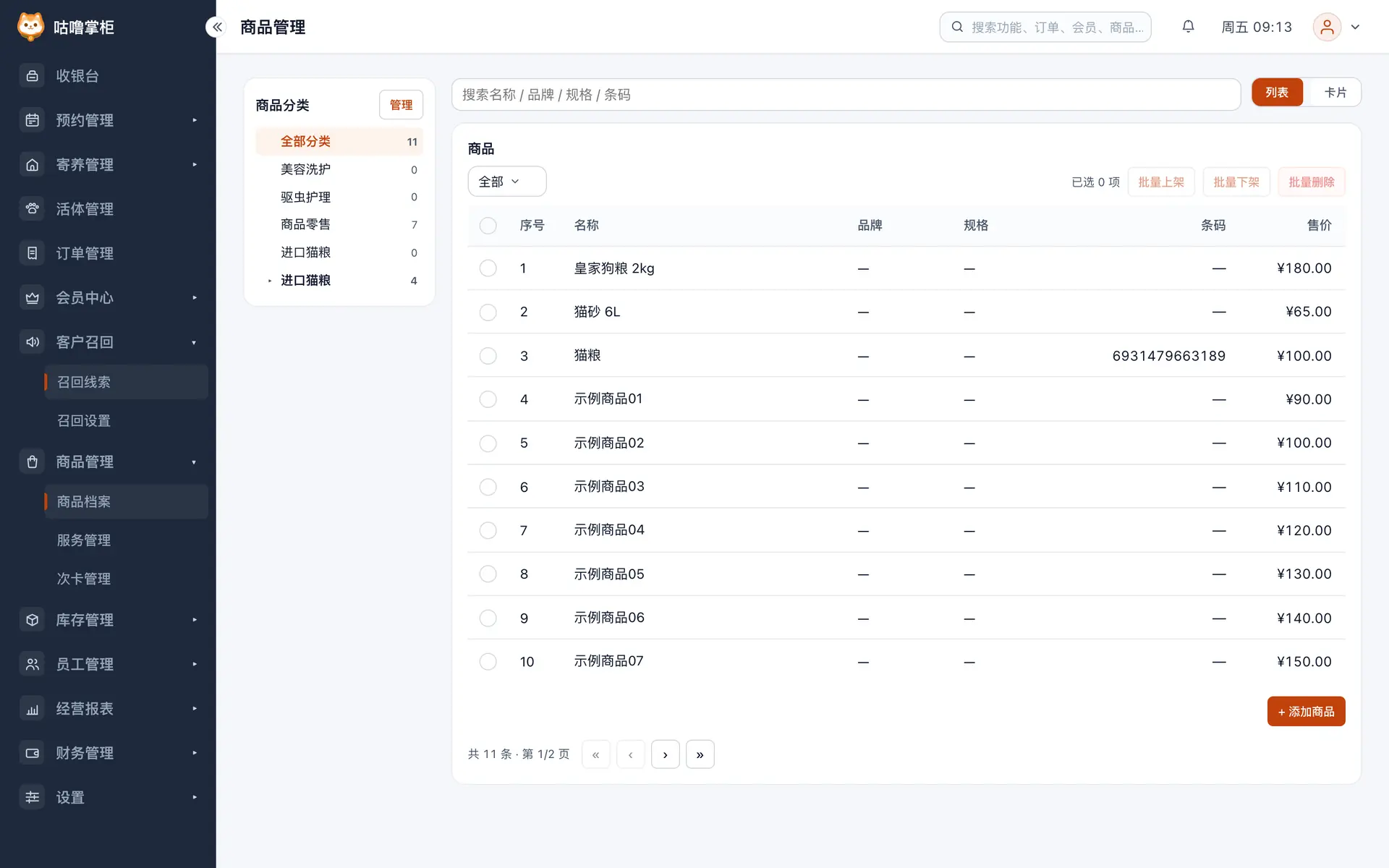Screen dimensions: 1389x868
Task: Click 批量上架 button
Action: (1161, 182)
